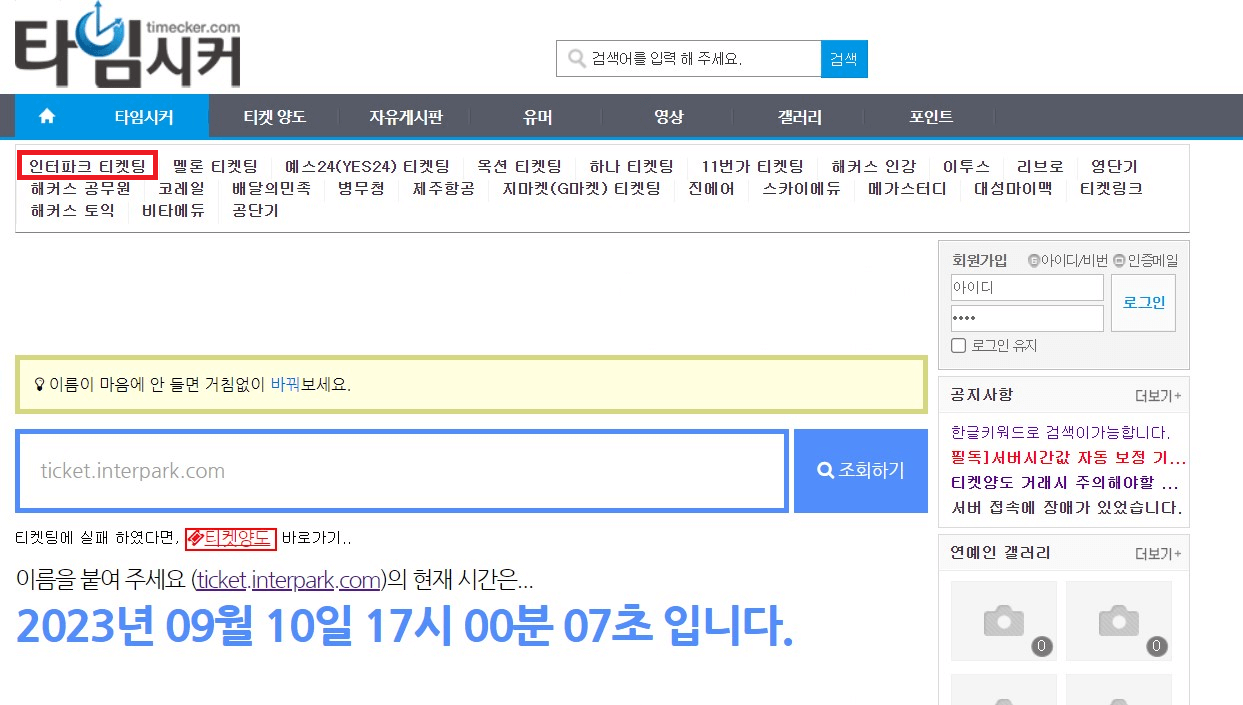The image size is (1243, 705).
Task: Open the 티켓 양도 menu
Action: 274,116
